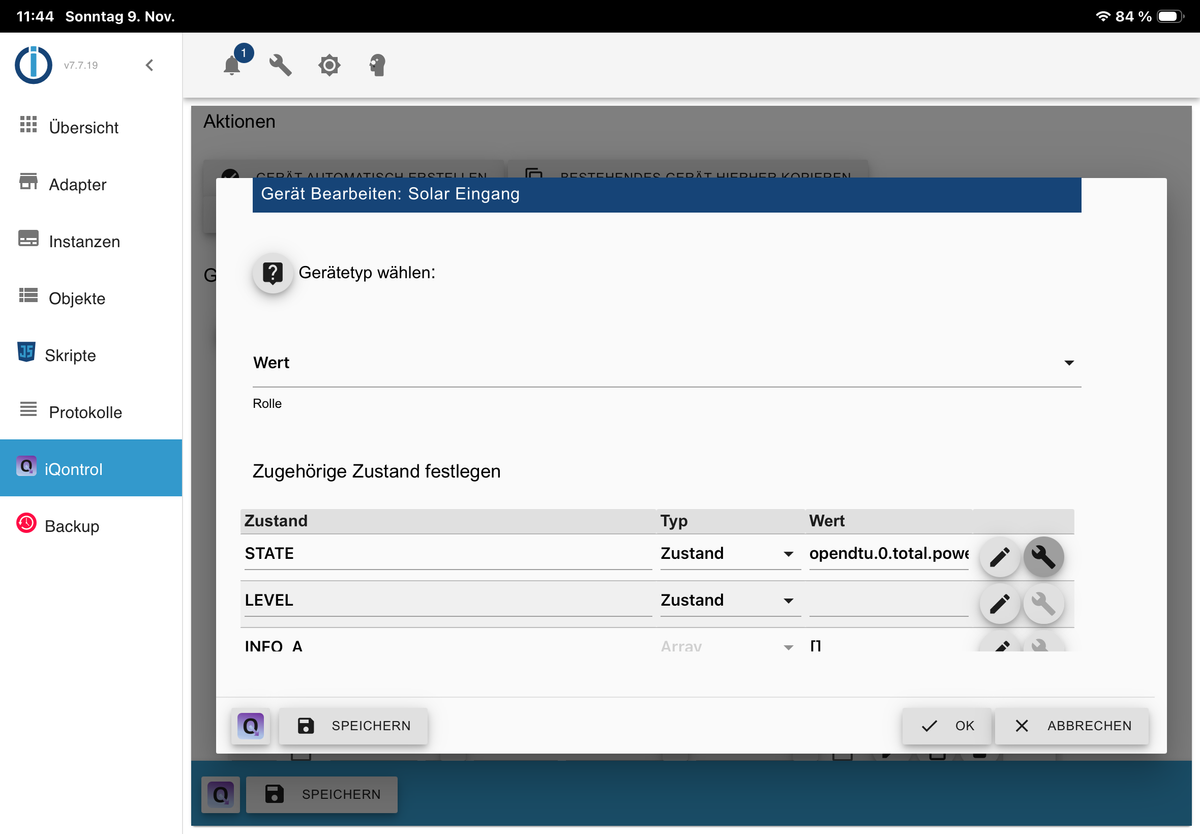Viewport: 1200px width, 834px height.
Task: Click the Typ column header
Action: click(674, 521)
